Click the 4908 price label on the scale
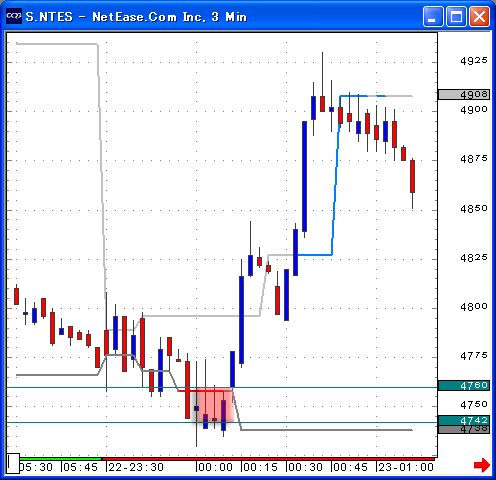The width and height of the screenshot is (496, 480). coord(464,94)
